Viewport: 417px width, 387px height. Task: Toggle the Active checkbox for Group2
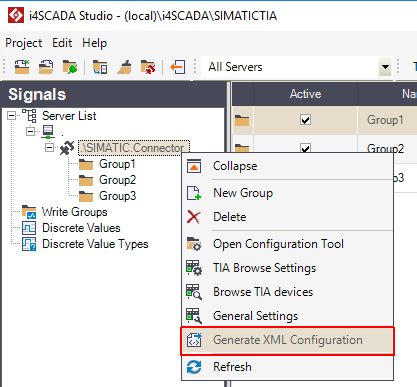point(305,148)
